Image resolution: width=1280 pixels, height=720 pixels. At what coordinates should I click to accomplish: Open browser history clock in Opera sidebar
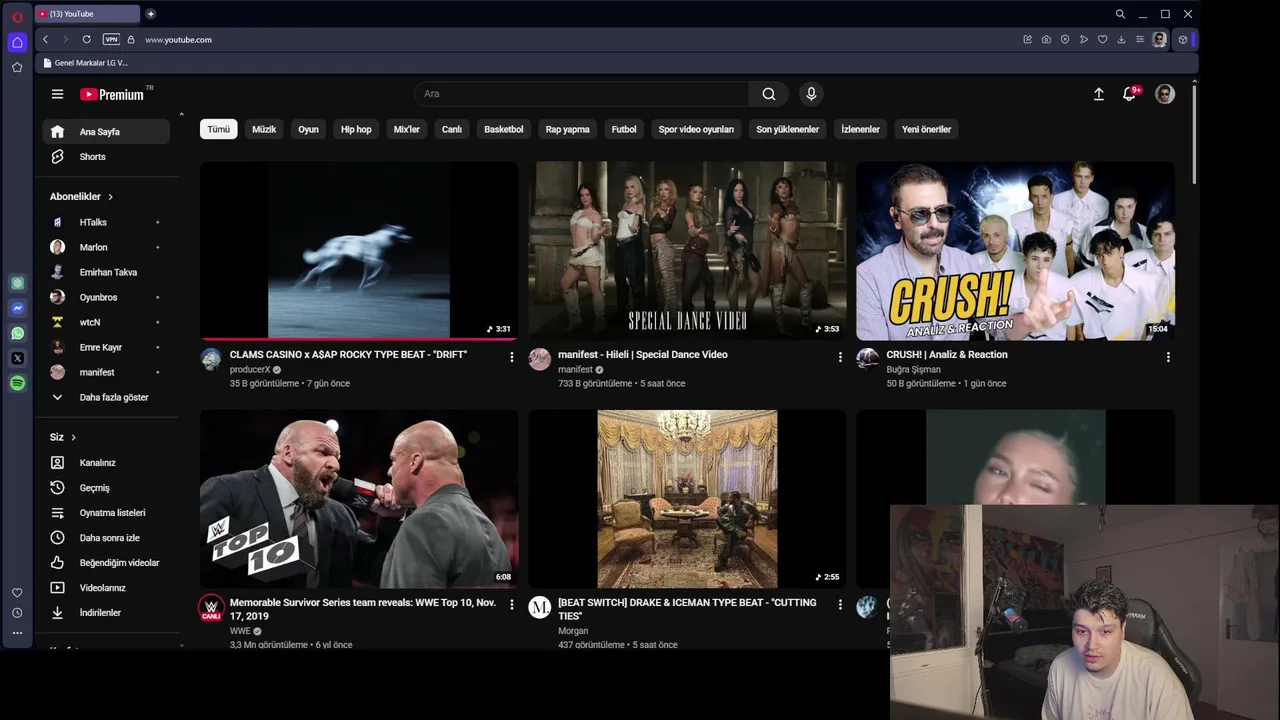coord(17,613)
